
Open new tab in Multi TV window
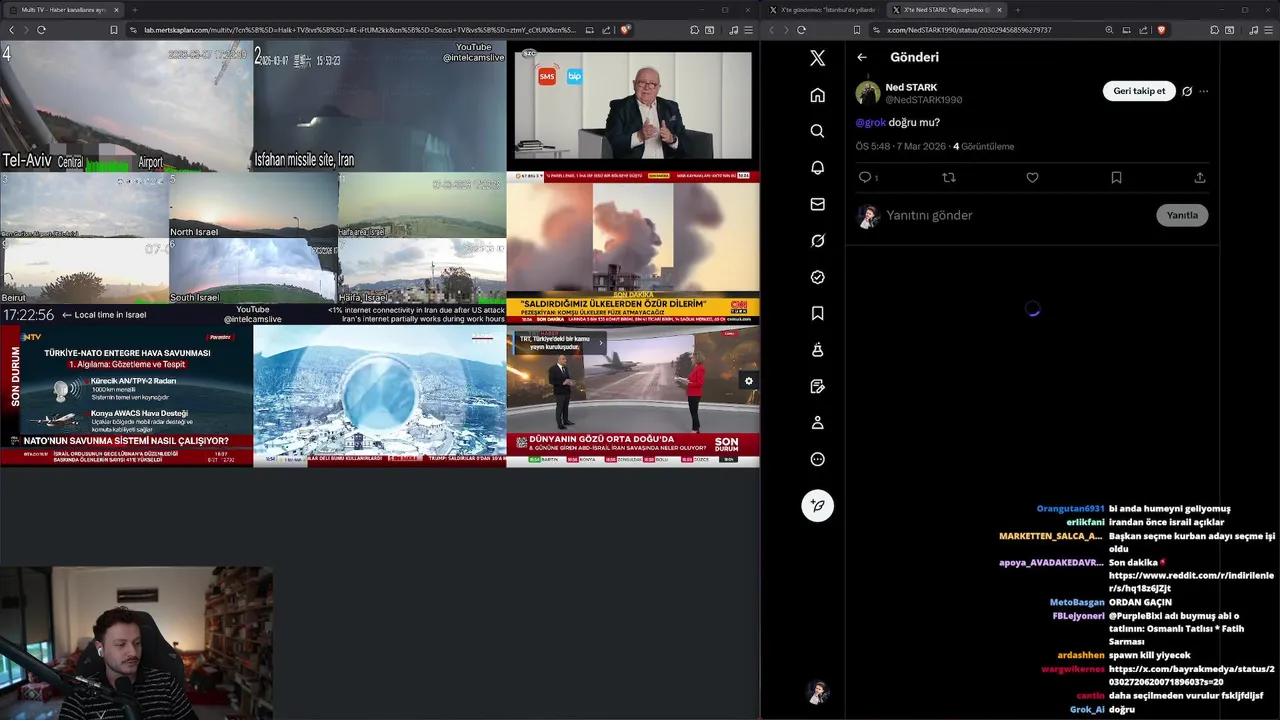135,10
